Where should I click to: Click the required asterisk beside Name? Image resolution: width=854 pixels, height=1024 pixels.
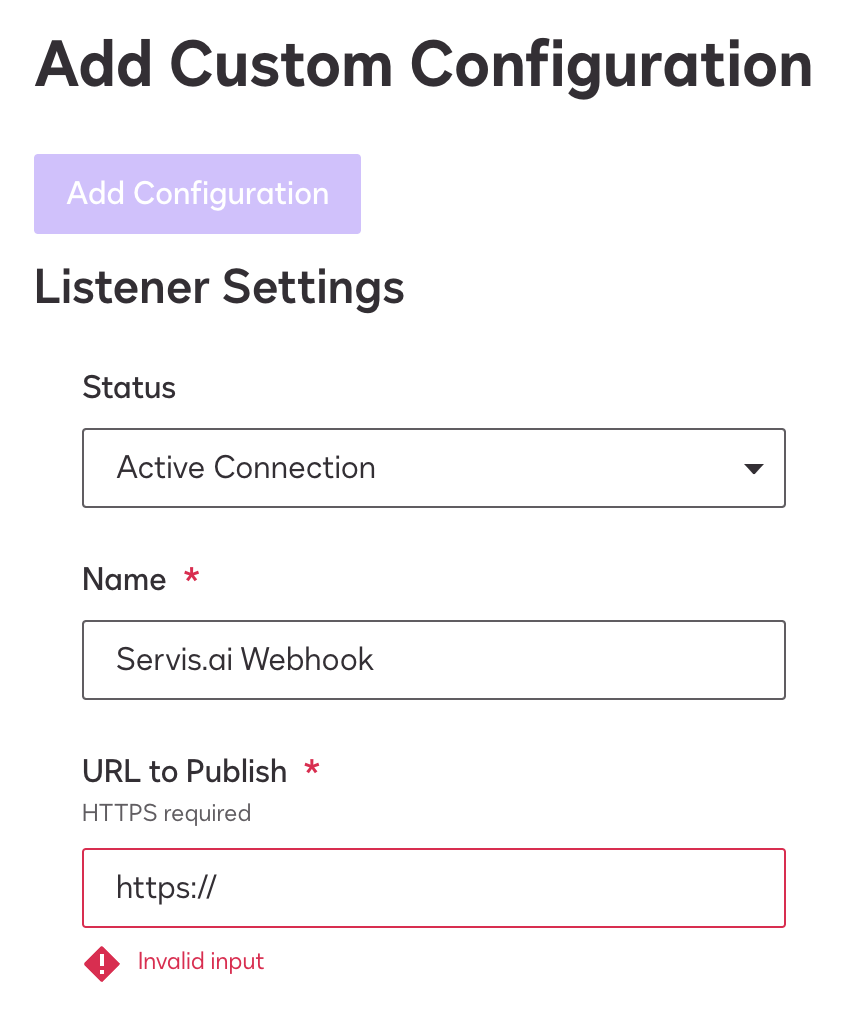coord(191,577)
